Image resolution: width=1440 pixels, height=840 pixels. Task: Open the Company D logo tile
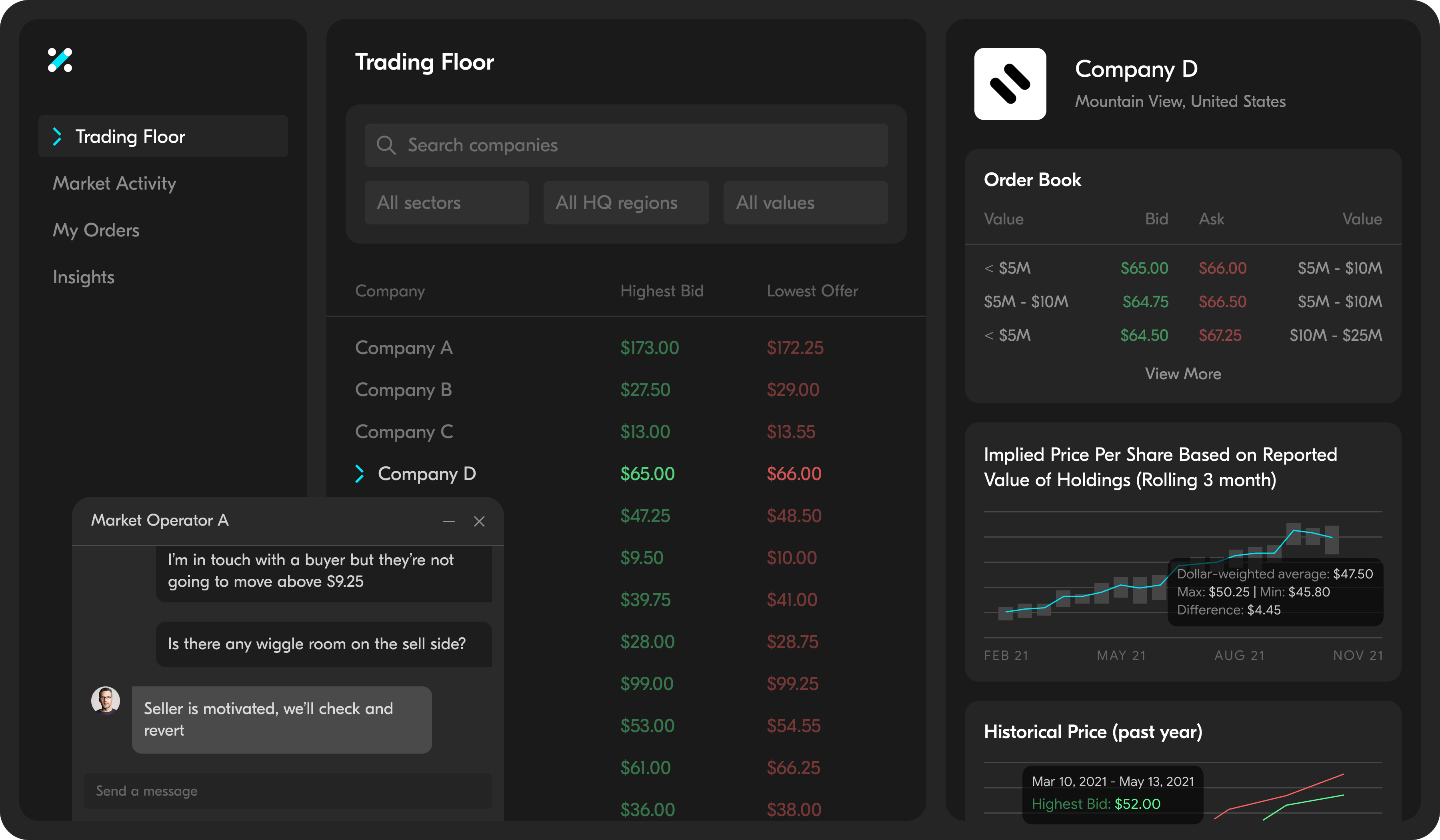(x=1010, y=84)
